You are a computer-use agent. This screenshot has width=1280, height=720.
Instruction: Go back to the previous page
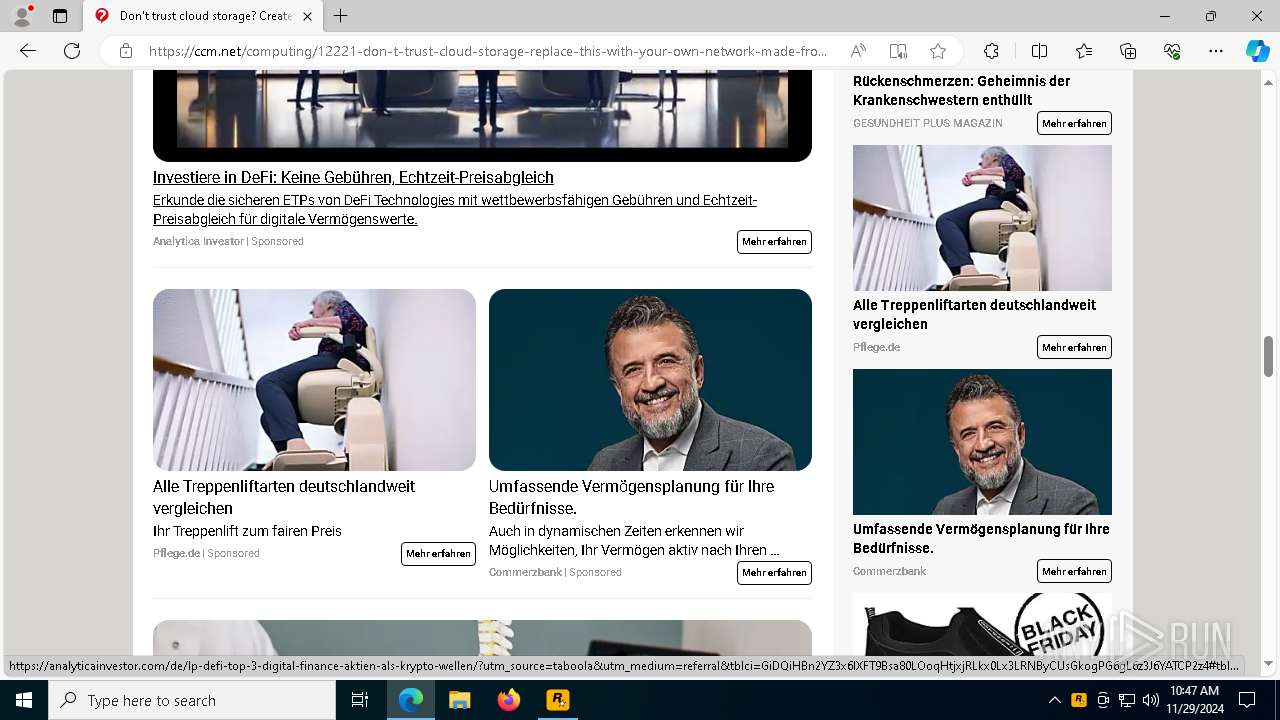[28, 51]
